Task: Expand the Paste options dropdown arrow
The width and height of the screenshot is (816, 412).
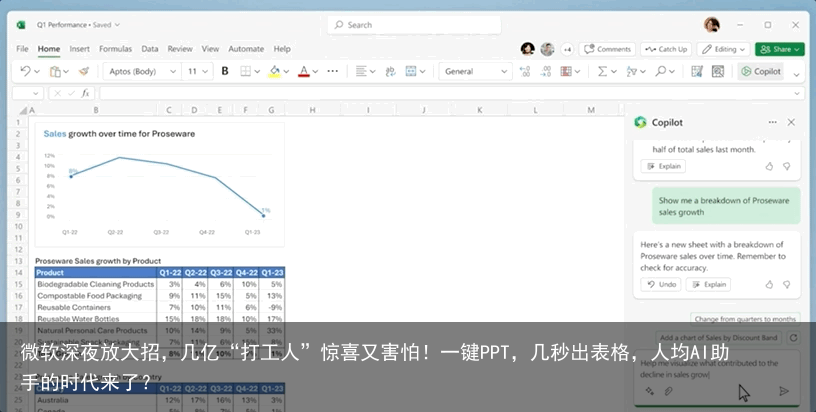Action: (66, 72)
